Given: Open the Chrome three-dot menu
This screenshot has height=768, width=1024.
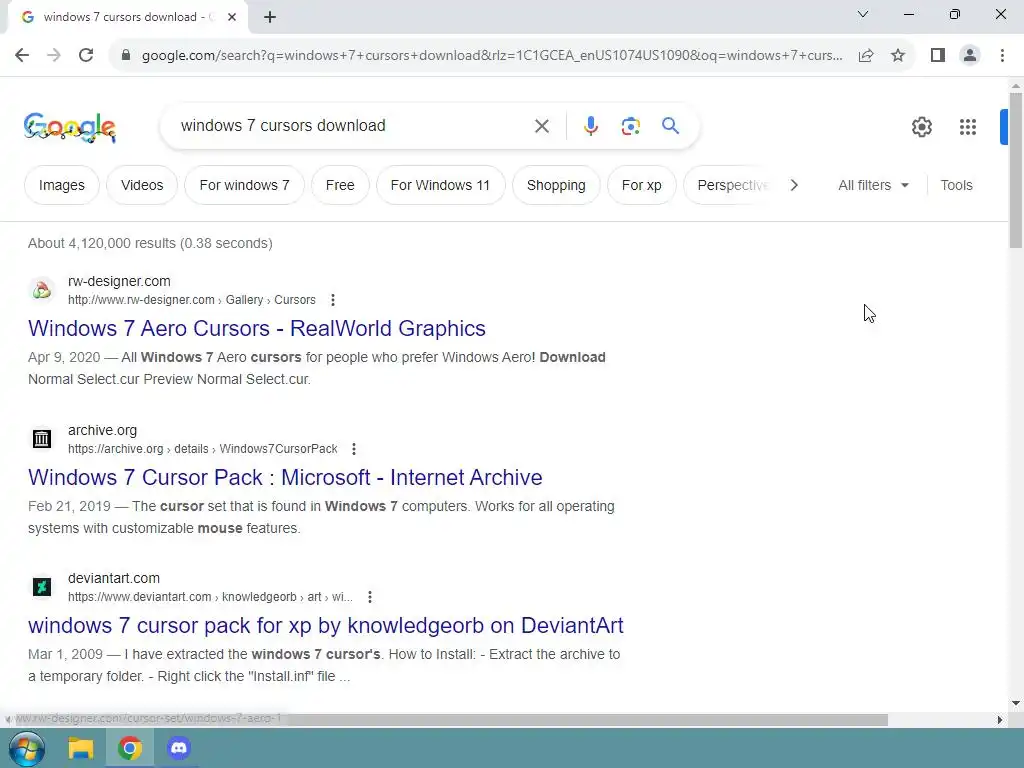Looking at the screenshot, I should tap(1002, 55).
